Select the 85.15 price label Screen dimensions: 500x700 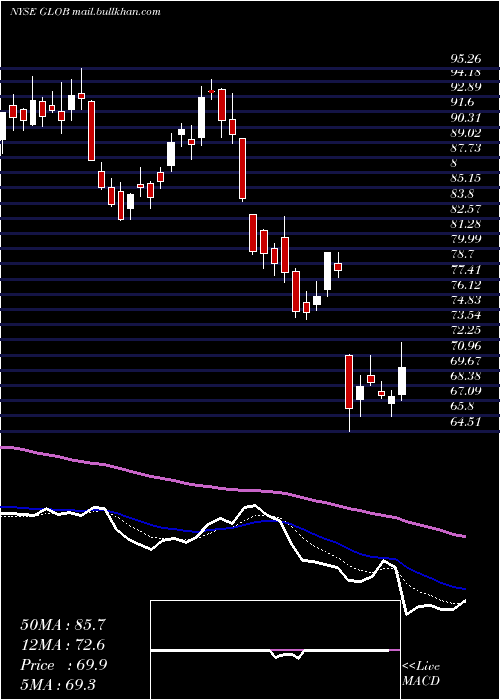pyautogui.click(x=466, y=178)
